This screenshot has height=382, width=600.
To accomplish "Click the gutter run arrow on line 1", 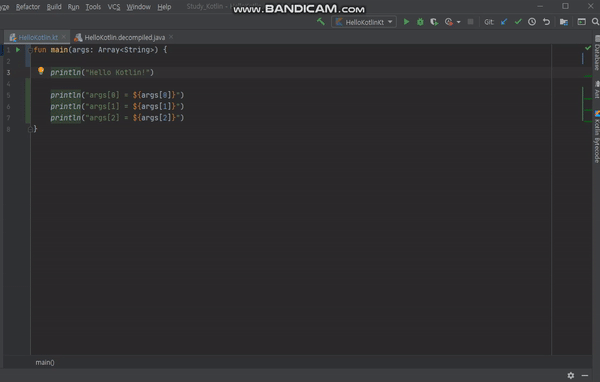I will pos(18,50).
